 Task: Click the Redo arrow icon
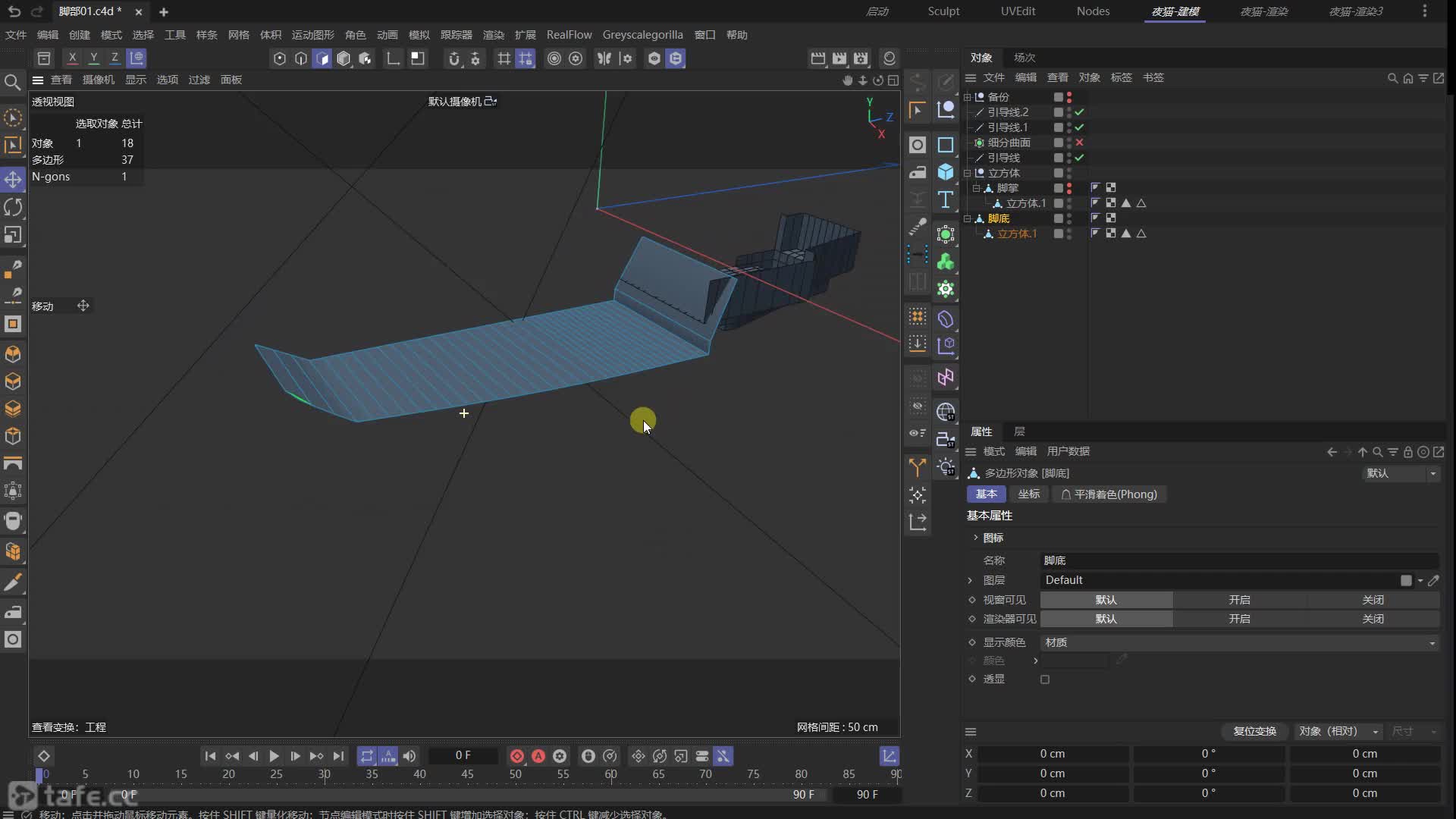(36, 11)
